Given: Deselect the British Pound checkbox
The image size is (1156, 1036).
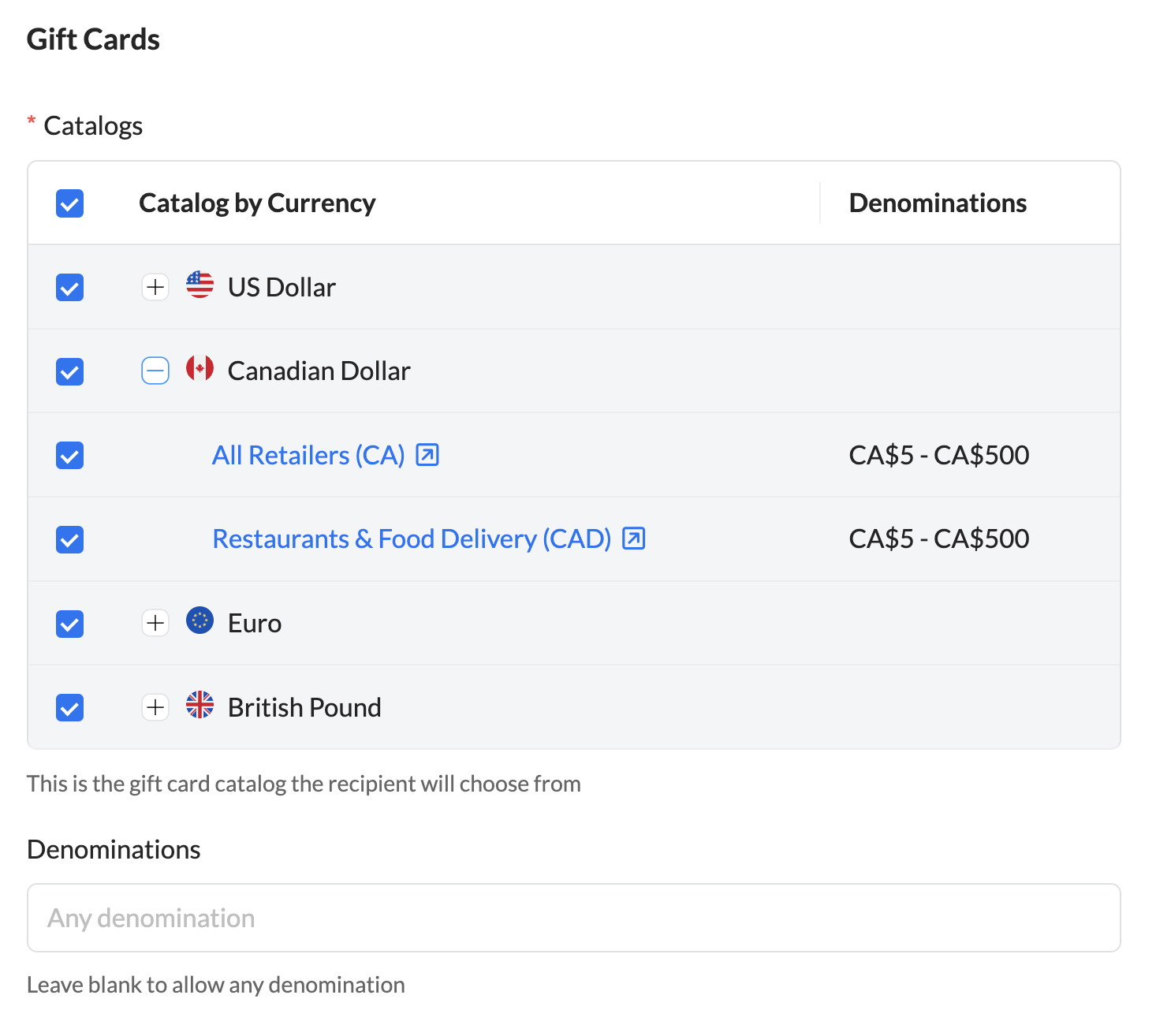Looking at the screenshot, I should pos(70,708).
